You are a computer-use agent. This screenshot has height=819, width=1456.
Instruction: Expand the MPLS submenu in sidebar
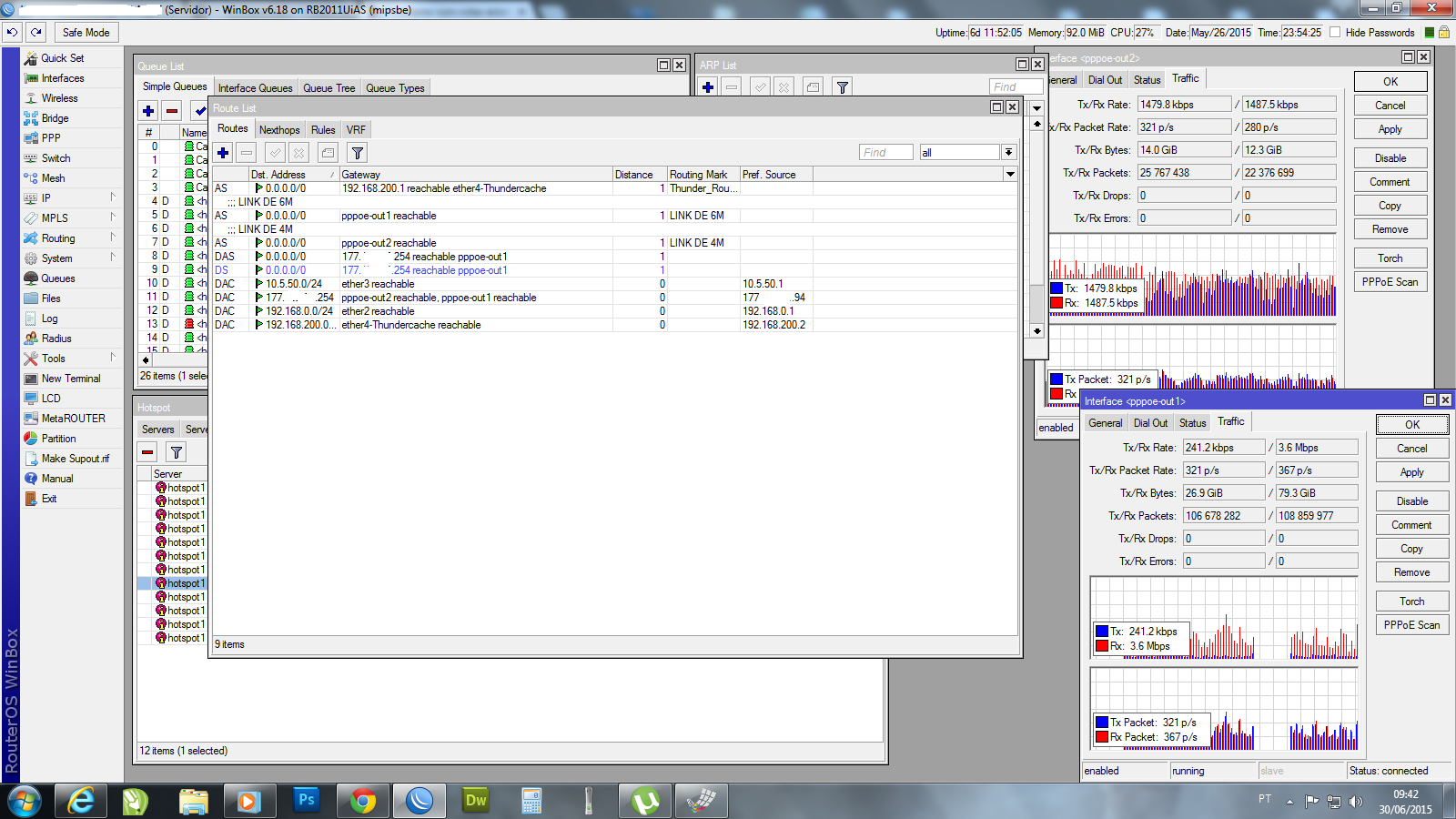pyautogui.click(x=113, y=217)
